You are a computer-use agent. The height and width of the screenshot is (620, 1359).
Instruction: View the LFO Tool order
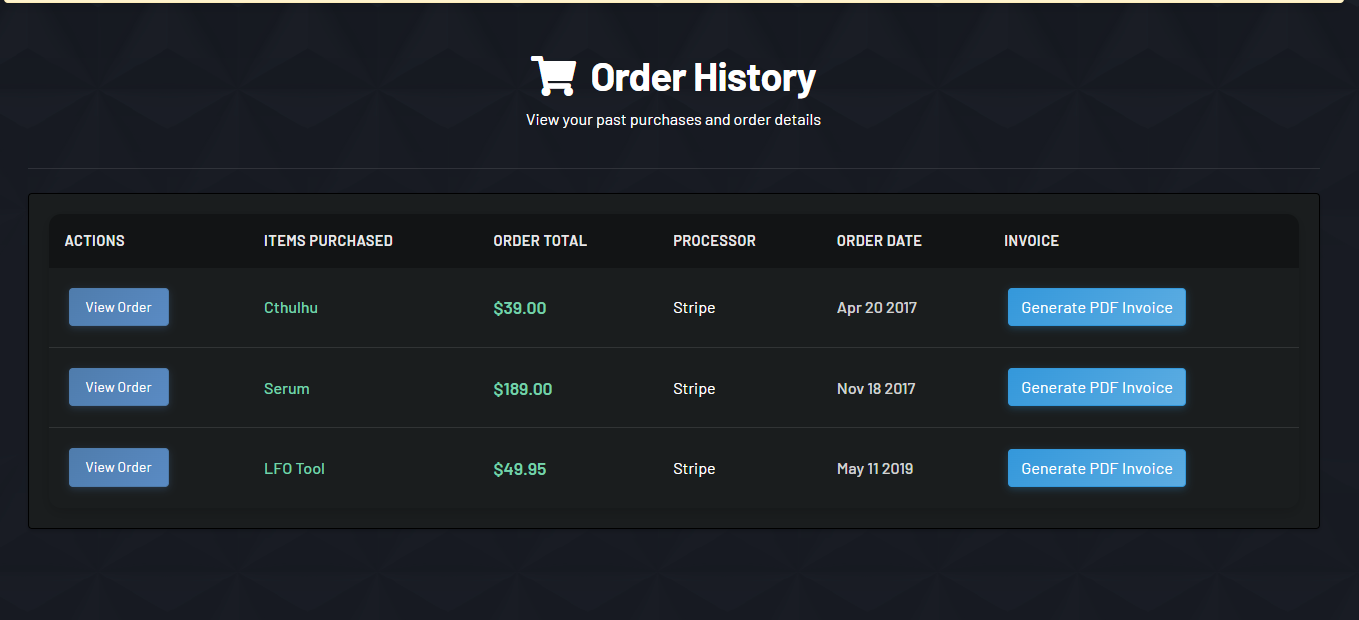click(x=119, y=467)
